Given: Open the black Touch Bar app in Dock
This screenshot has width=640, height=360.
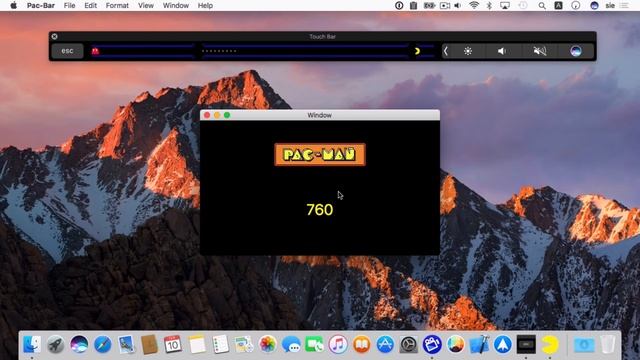Looking at the screenshot, I should [x=526, y=344].
